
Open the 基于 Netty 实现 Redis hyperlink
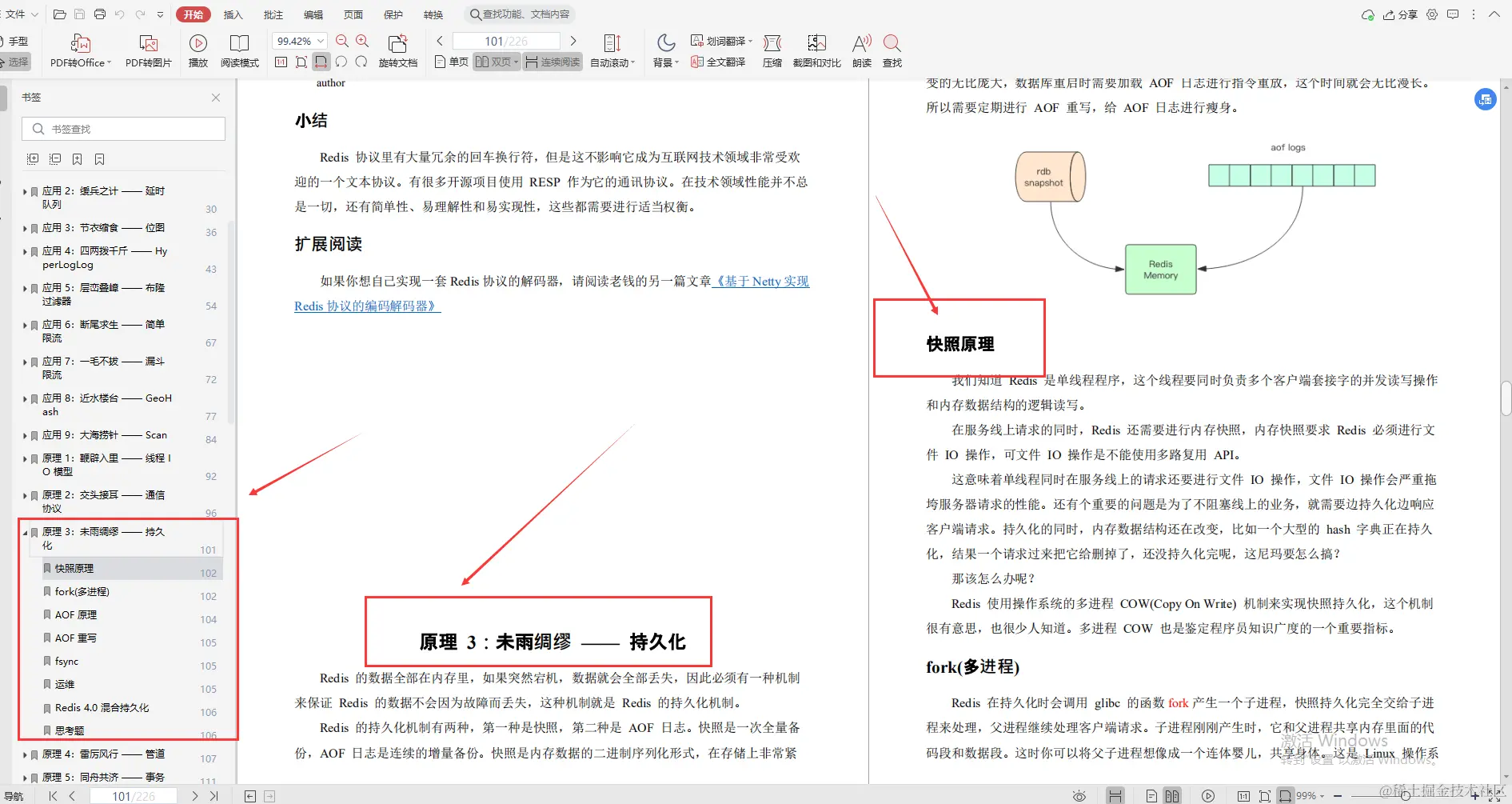(x=760, y=282)
